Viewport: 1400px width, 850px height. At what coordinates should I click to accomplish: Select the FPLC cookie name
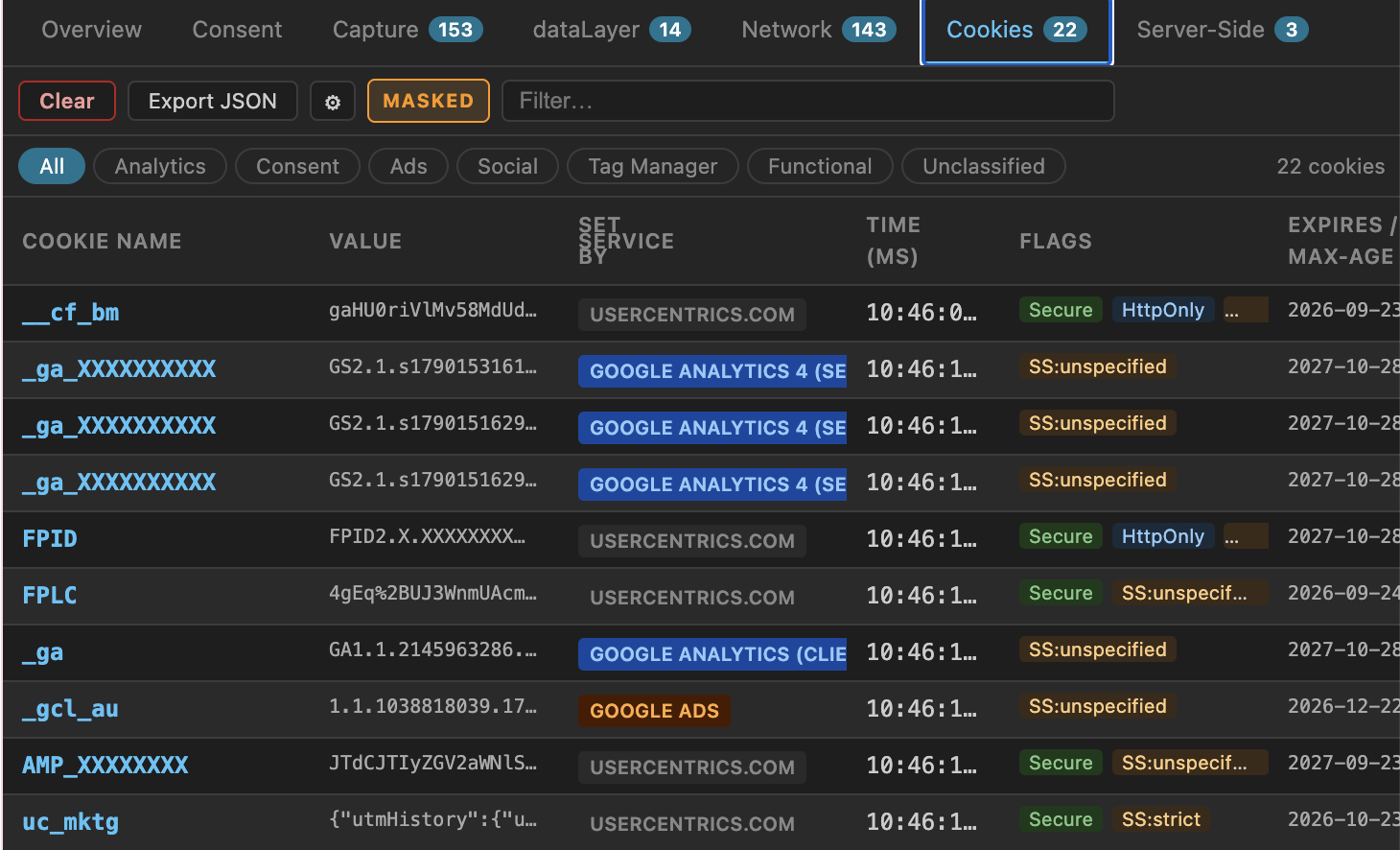click(x=50, y=595)
